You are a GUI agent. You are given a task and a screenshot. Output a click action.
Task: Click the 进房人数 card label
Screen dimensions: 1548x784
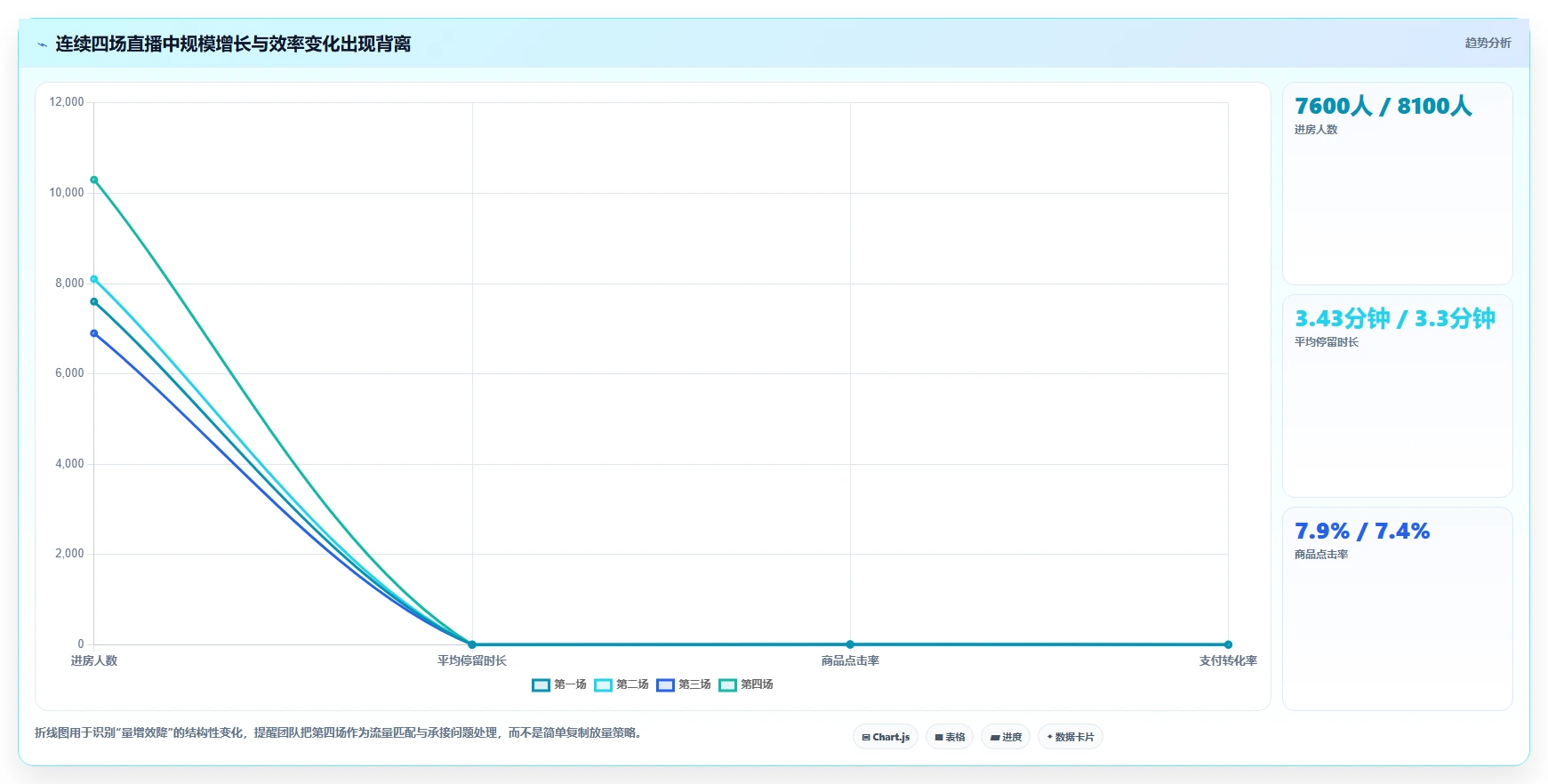pos(1316,130)
